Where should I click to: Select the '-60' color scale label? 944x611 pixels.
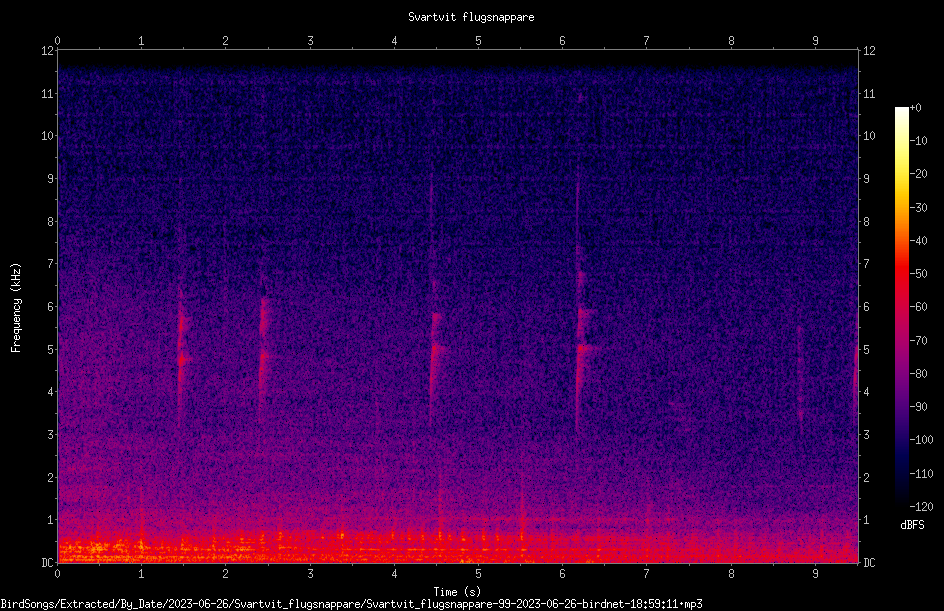pyautogui.click(x=918, y=307)
